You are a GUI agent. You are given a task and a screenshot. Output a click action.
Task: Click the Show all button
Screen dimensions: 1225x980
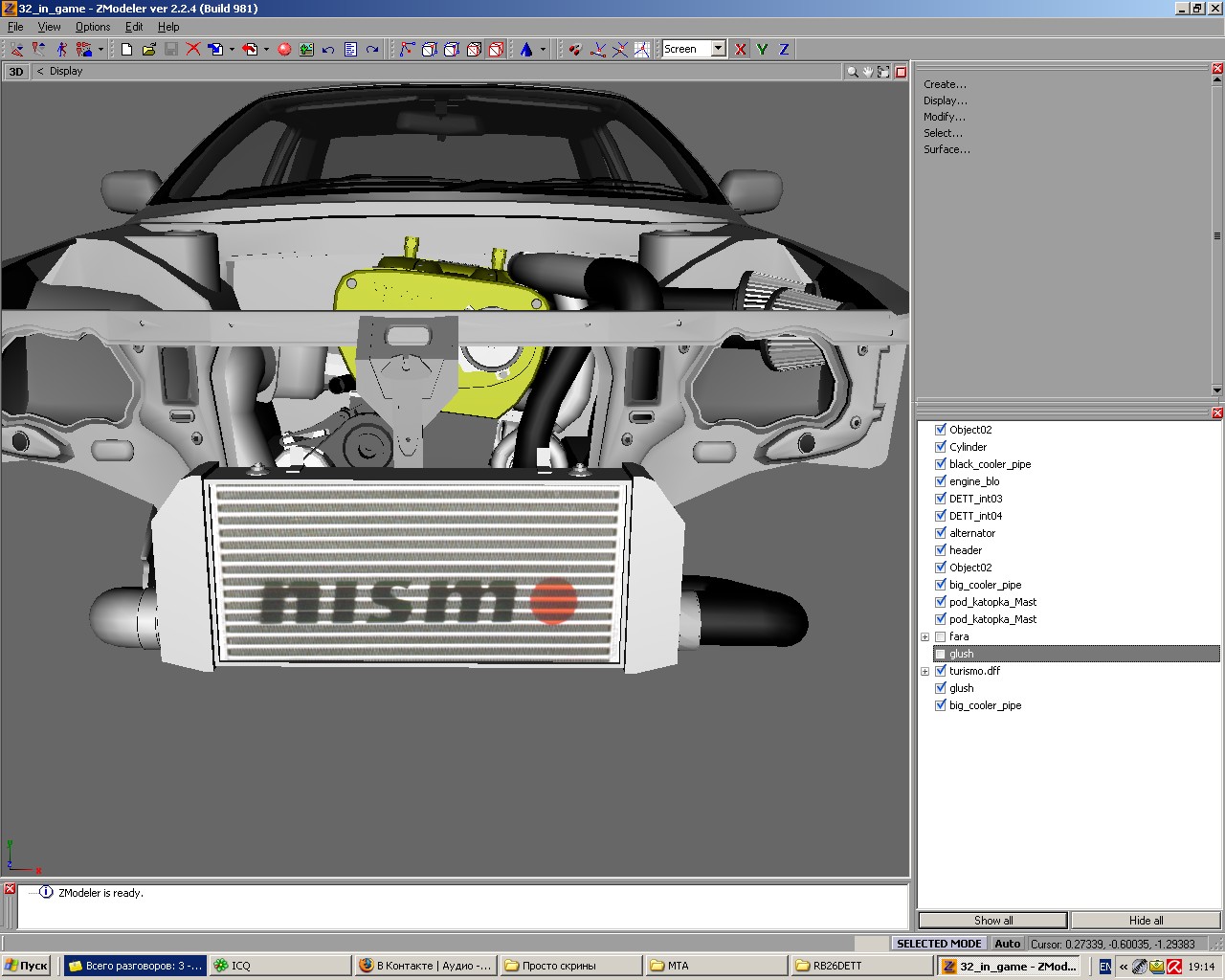pos(992,920)
